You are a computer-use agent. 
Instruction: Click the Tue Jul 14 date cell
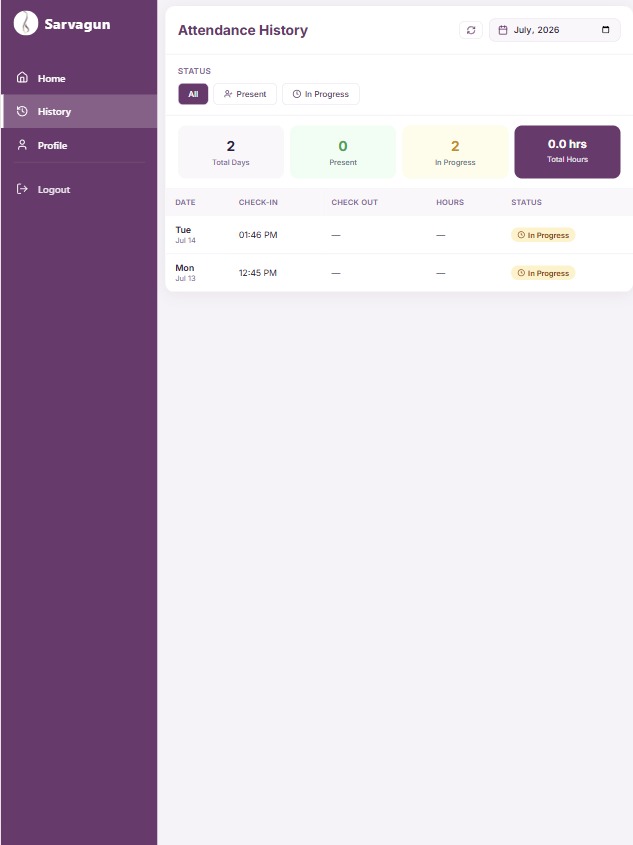[x=185, y=234]
